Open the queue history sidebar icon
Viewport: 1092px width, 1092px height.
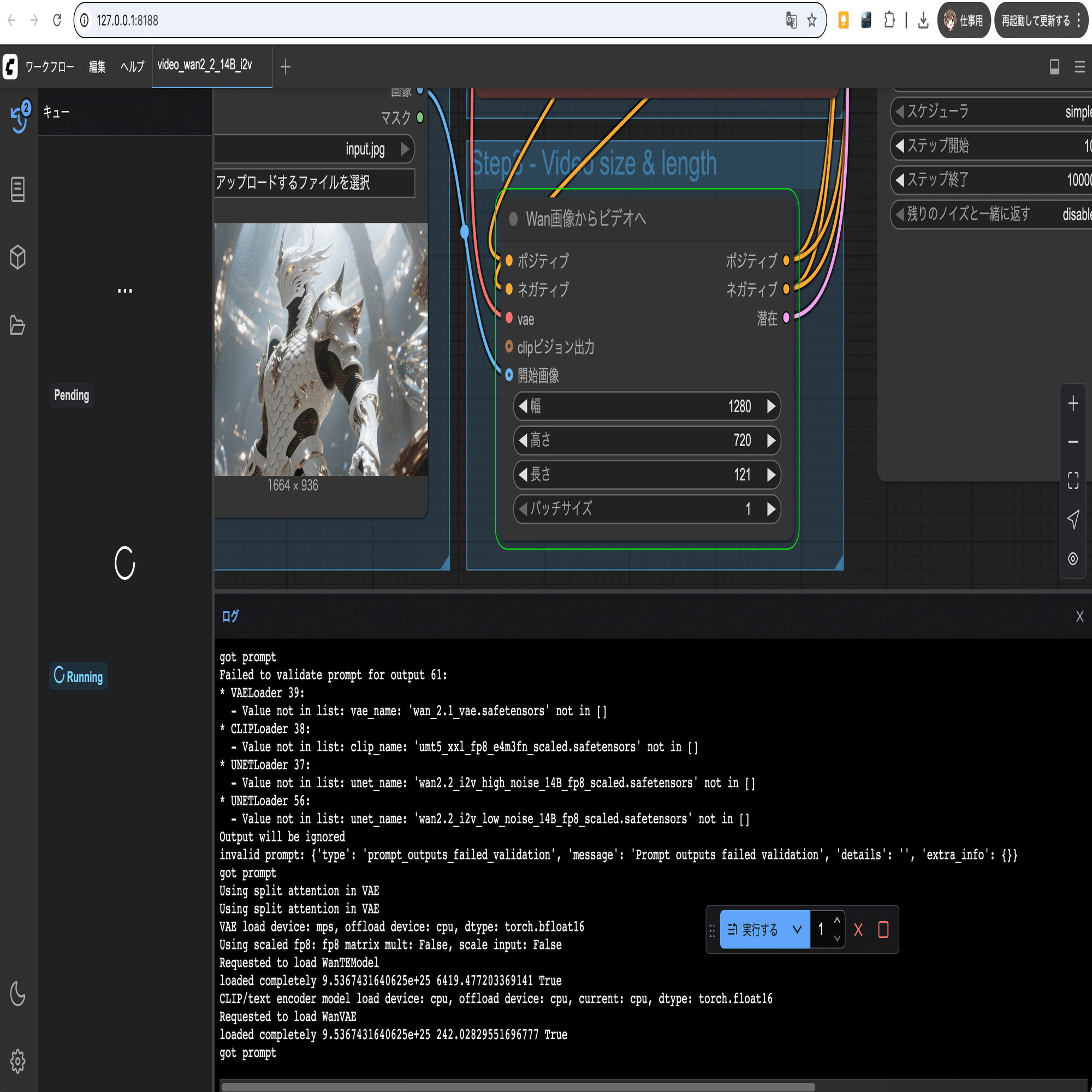tap(19, 116)
